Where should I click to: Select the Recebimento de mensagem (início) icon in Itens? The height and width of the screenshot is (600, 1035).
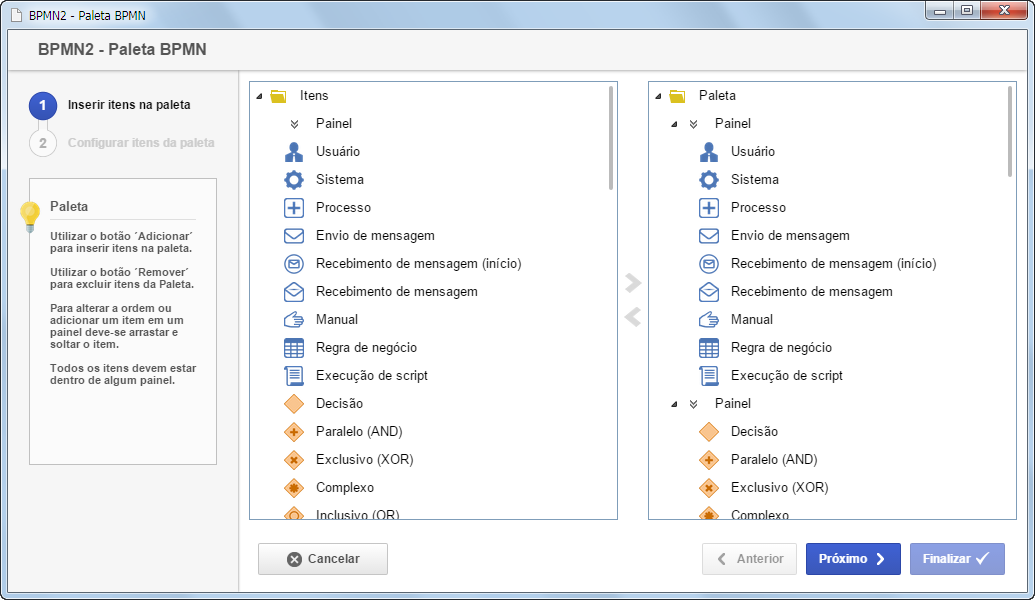(x=294, y=263)
